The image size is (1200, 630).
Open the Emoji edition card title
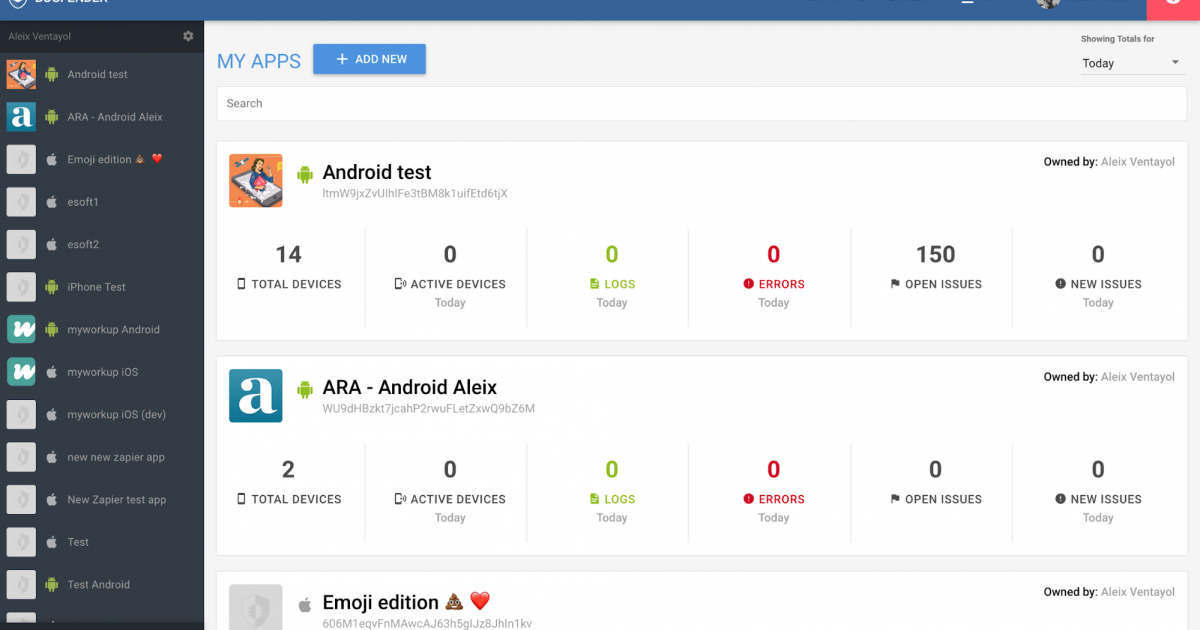407,602
